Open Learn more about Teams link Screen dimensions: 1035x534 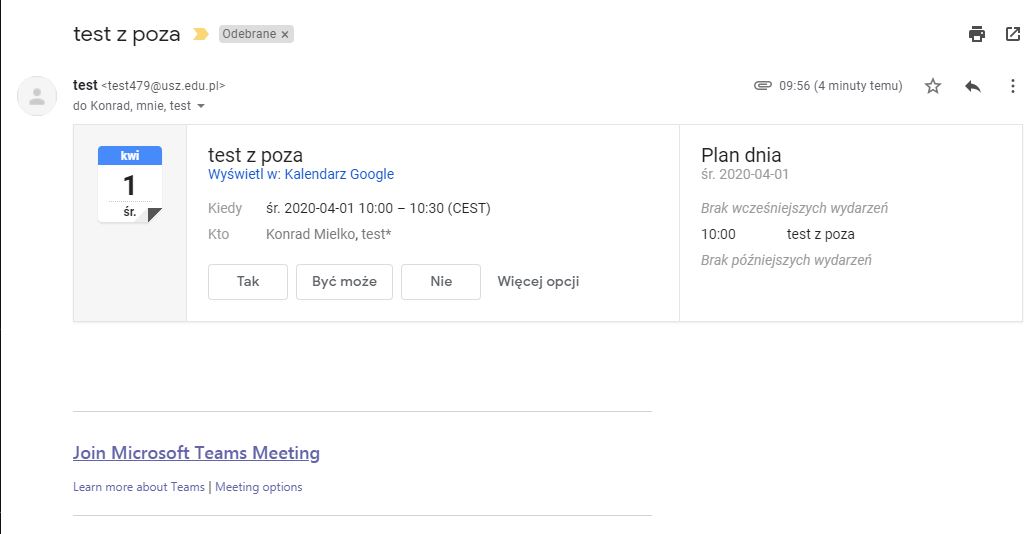point(139,487)
